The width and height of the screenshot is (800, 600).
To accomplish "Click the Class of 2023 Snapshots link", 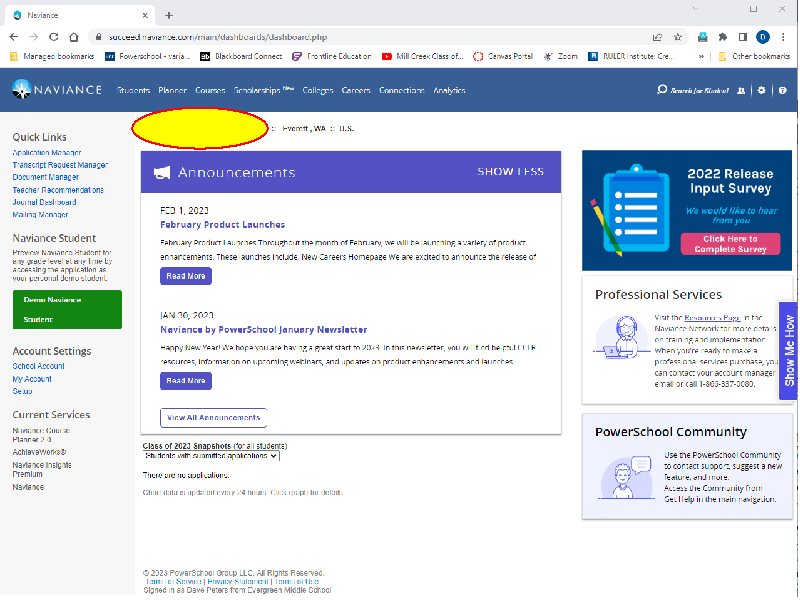I will point(187,446).
